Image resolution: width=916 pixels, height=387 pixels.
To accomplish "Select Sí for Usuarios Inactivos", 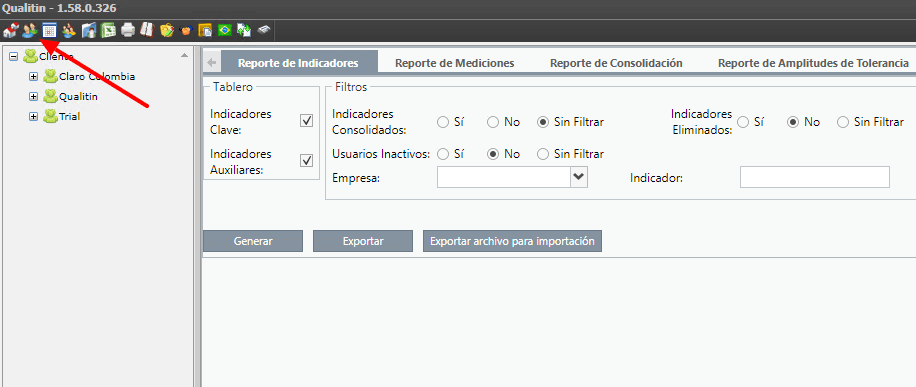I will pyautogui.click(x=443, y=154).
